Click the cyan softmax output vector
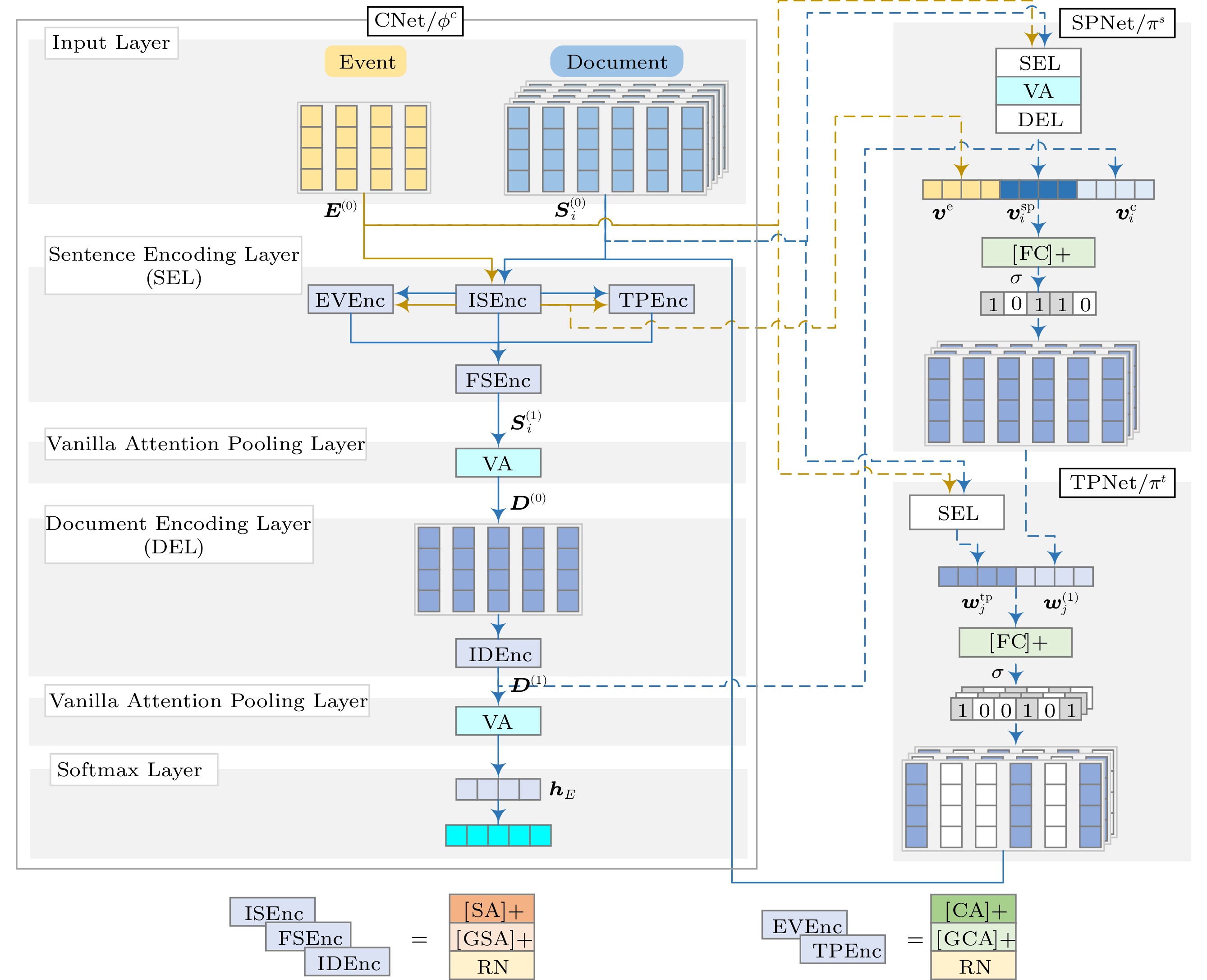Viewport: 1207px width, 980px height. (498, 836)
